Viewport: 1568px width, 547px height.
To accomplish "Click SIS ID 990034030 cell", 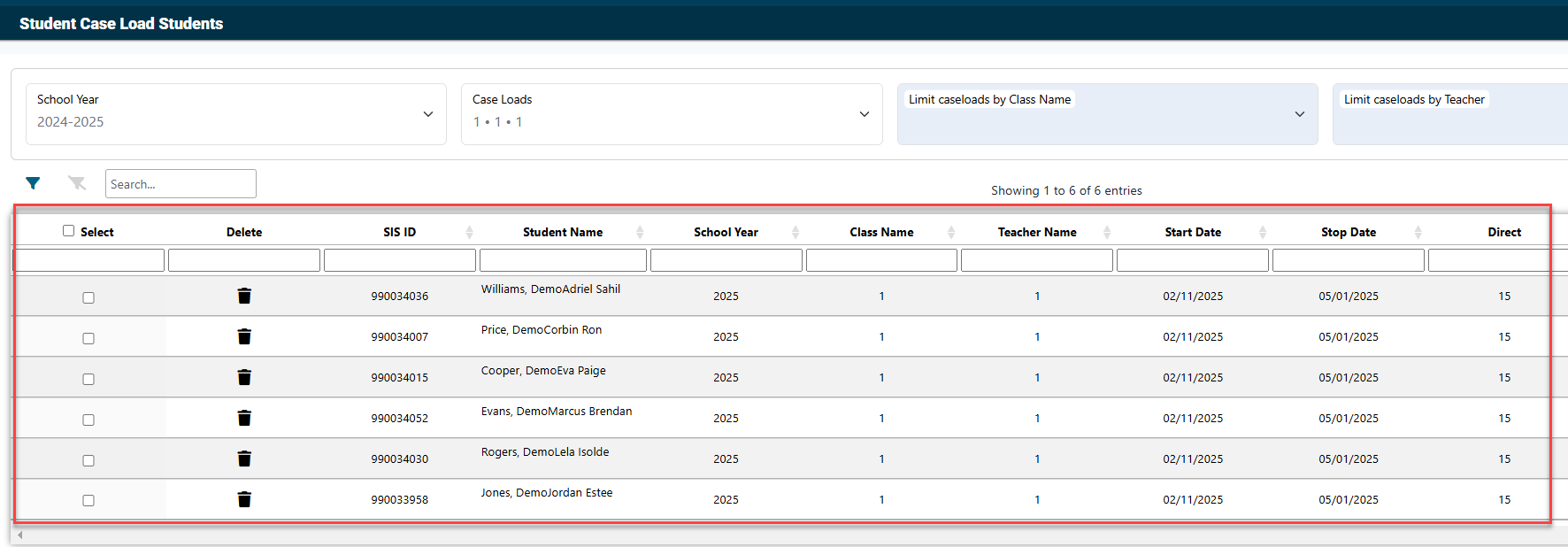I will [x=400, y=459].
